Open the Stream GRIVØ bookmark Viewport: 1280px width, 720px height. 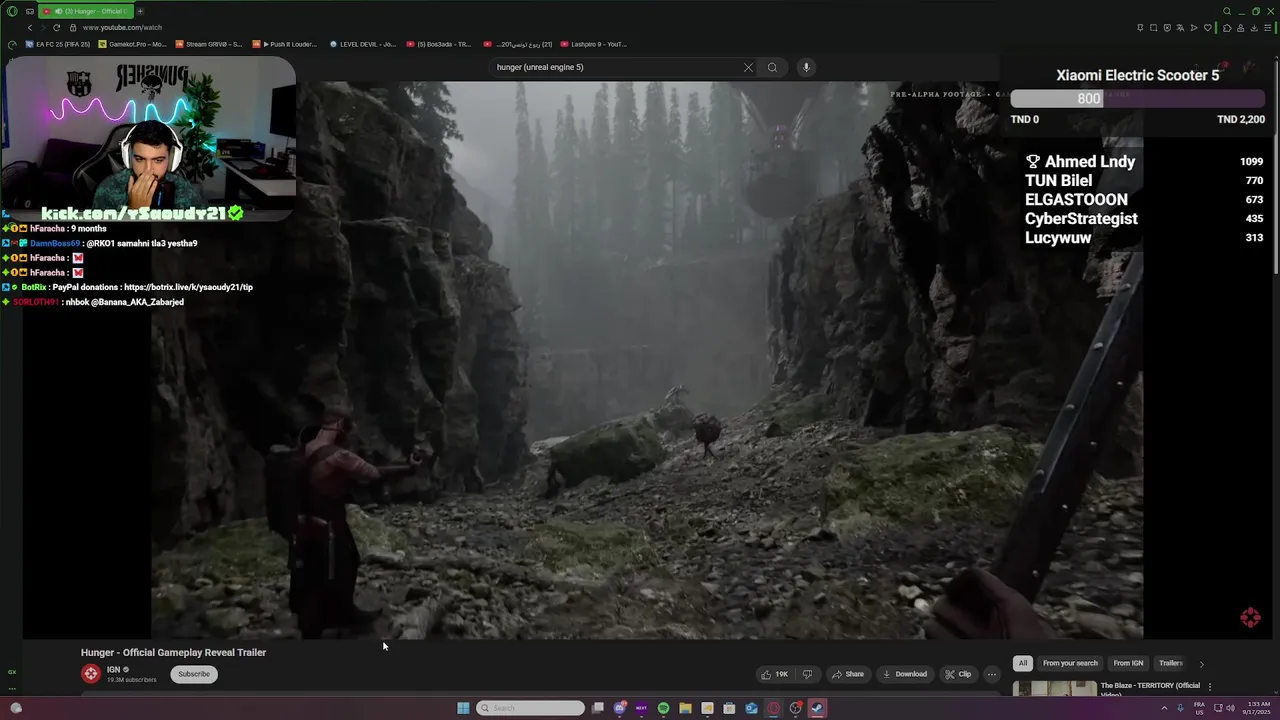pos(209,44)
